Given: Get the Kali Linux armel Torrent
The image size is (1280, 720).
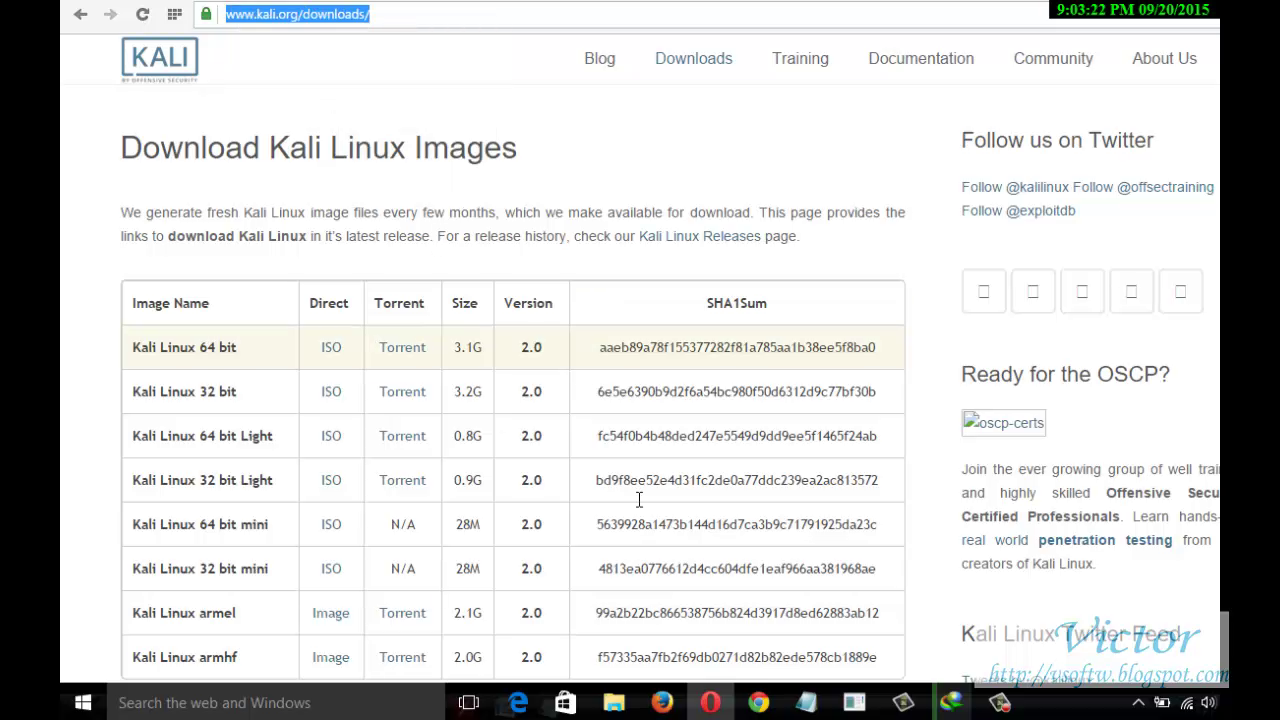Looking at the screenshot, I should [402, 613].
